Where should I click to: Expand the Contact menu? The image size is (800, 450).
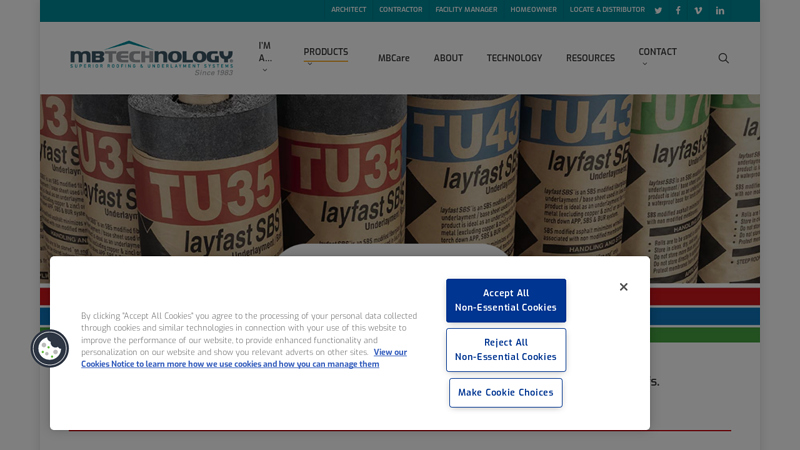(657, 53)
